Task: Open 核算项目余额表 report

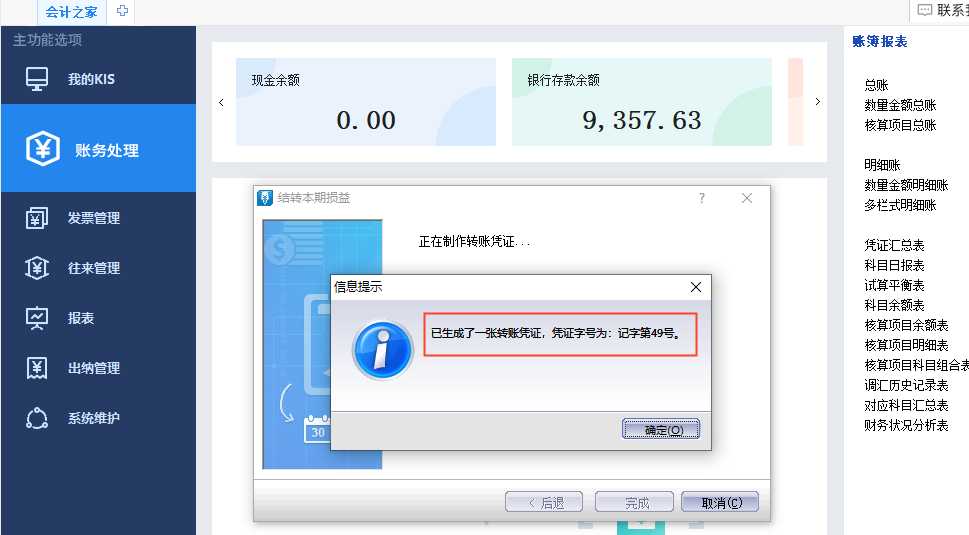Action: point(906,325)
